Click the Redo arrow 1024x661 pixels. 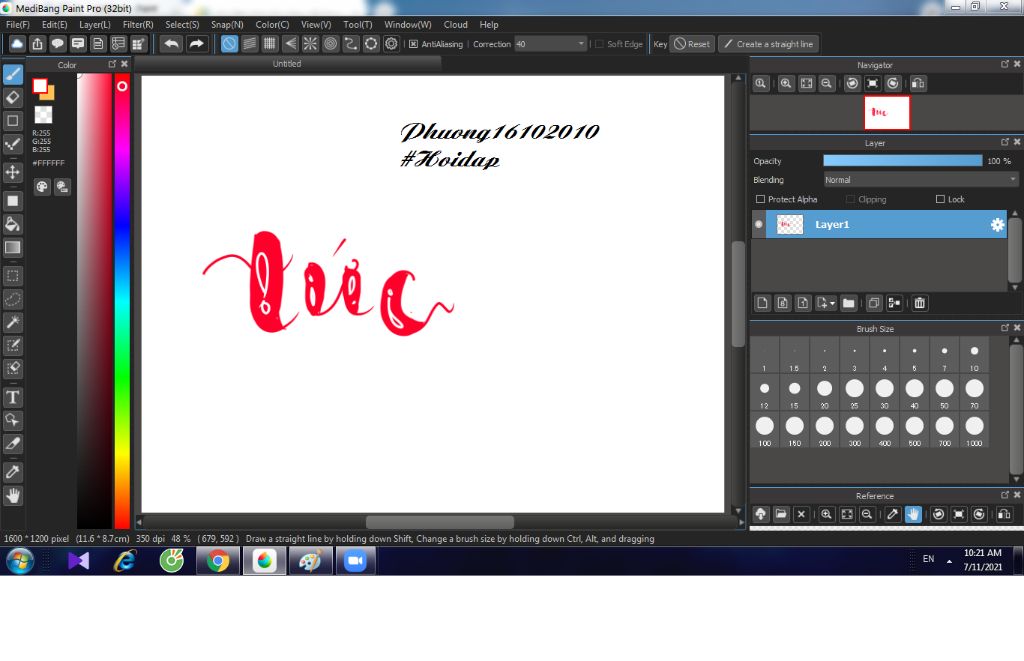point(196,44)
